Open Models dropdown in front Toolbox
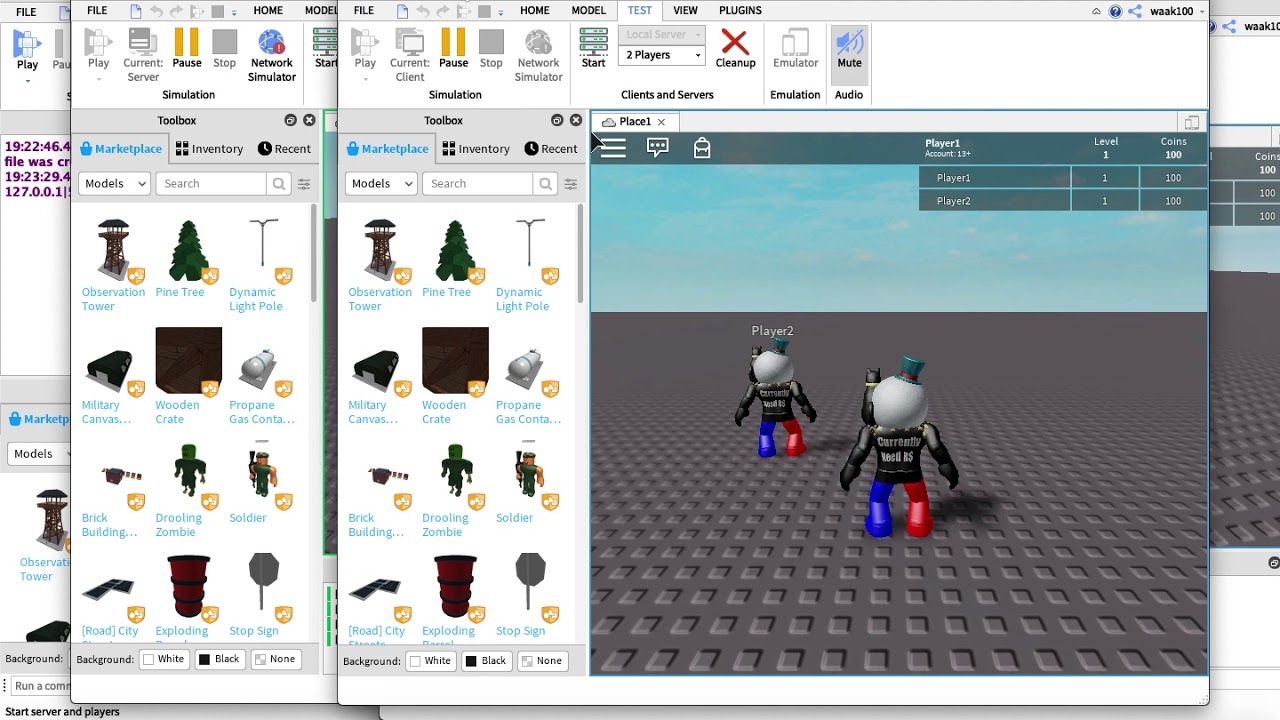Viewport: 1280px width, 720px height. click(x=381, y=183)
